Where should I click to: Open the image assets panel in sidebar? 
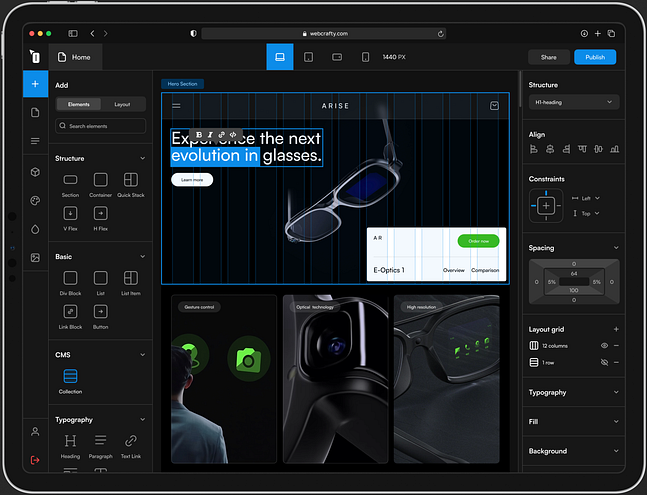(35, 257)
